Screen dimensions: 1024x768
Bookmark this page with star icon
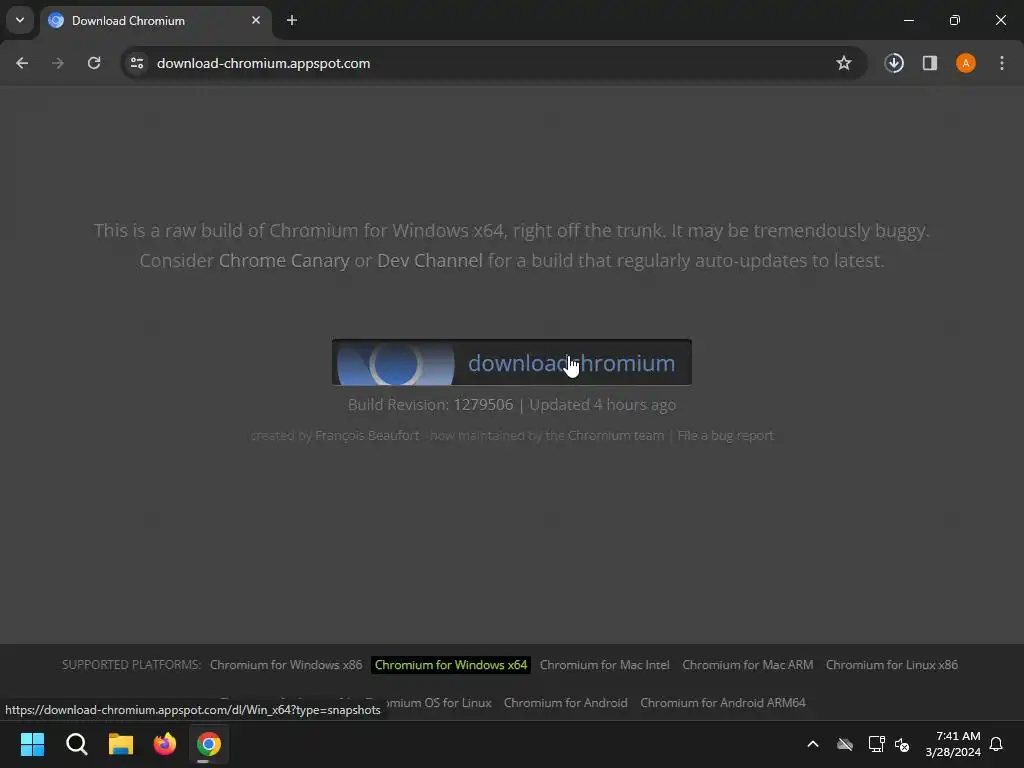pyautogui.click(x=844, y=63)
